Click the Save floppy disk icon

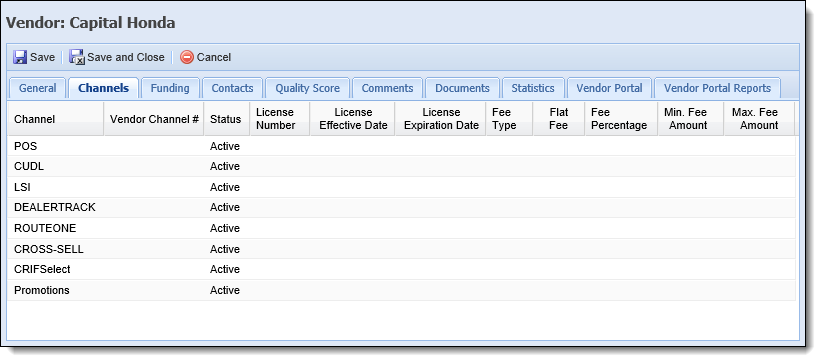20,57
